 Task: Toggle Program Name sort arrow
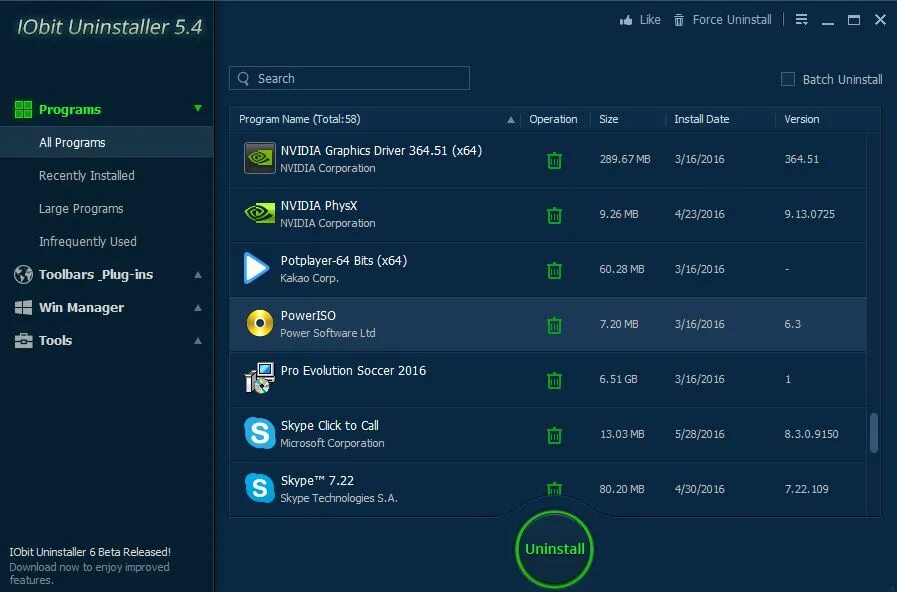point(511,120)
